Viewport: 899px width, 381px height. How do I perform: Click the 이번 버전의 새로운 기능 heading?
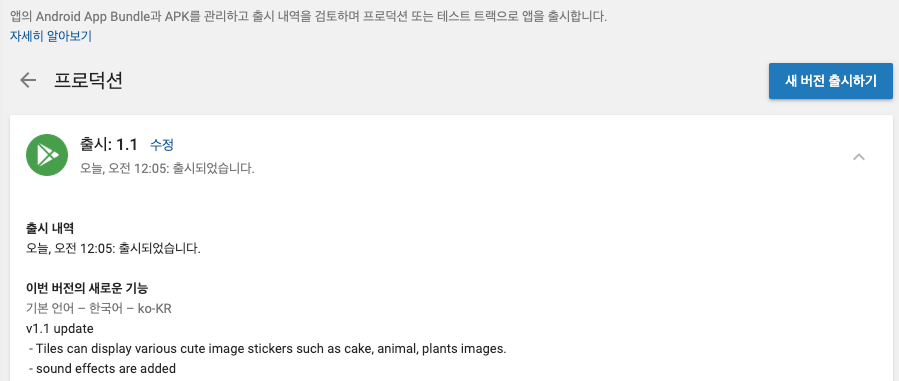coord(87,288)
